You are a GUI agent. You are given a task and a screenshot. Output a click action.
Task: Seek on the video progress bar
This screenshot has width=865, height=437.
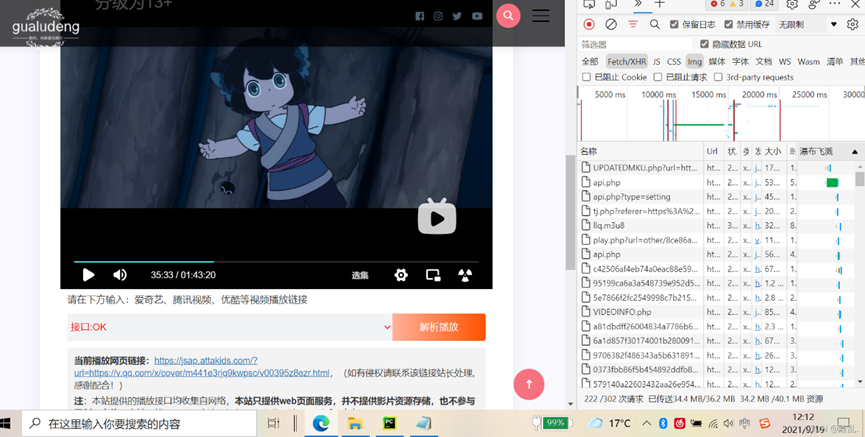point(276,262)
